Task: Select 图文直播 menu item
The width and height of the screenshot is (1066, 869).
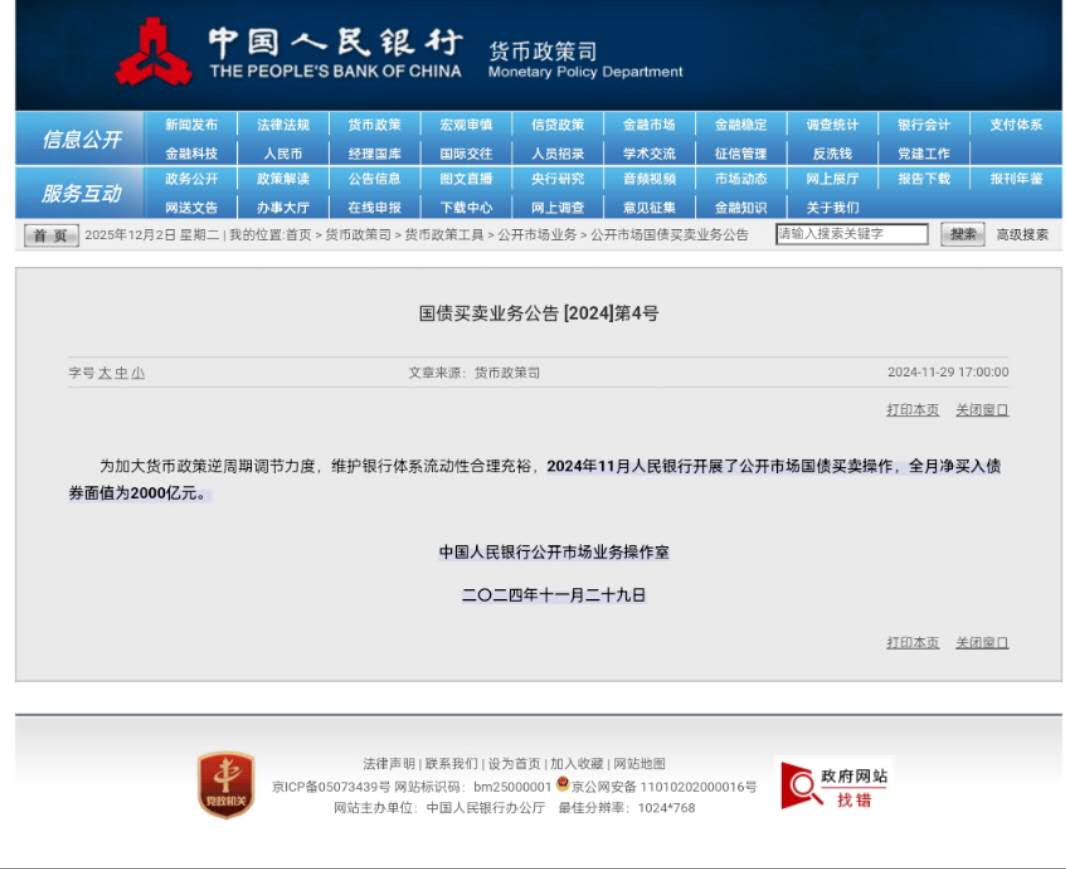Action: tap(466, 178)
